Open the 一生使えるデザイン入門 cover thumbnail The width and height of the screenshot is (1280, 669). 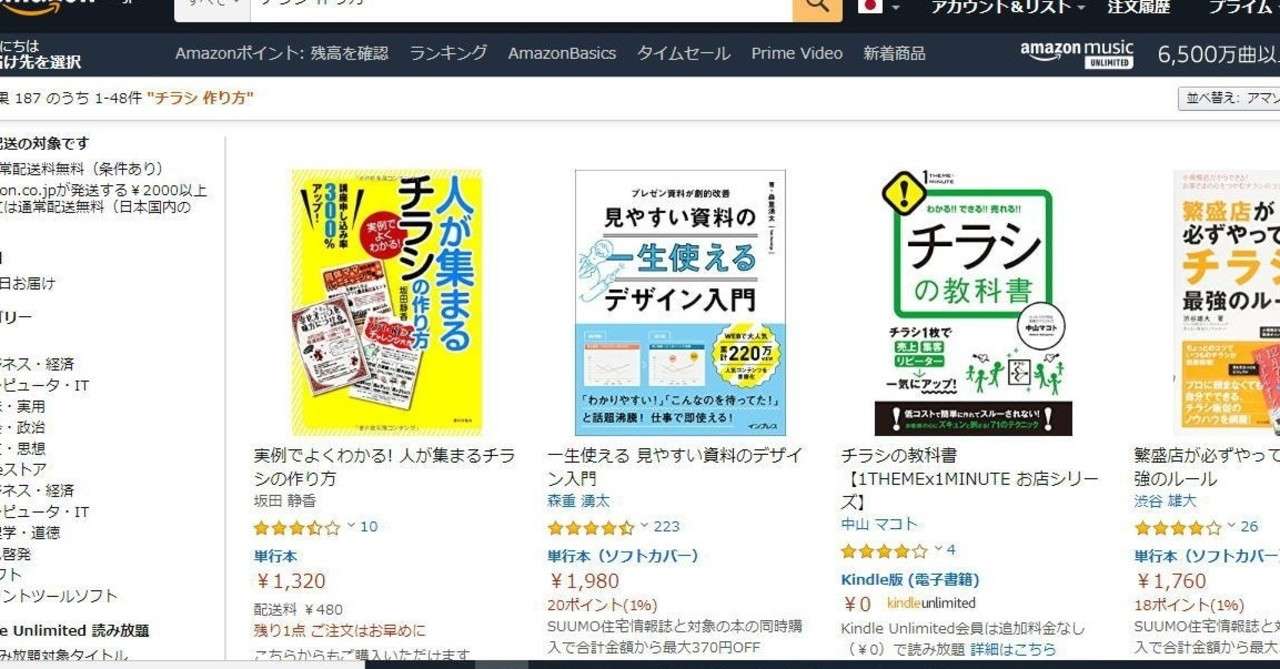pyautogui.click(x=680, y=302)
